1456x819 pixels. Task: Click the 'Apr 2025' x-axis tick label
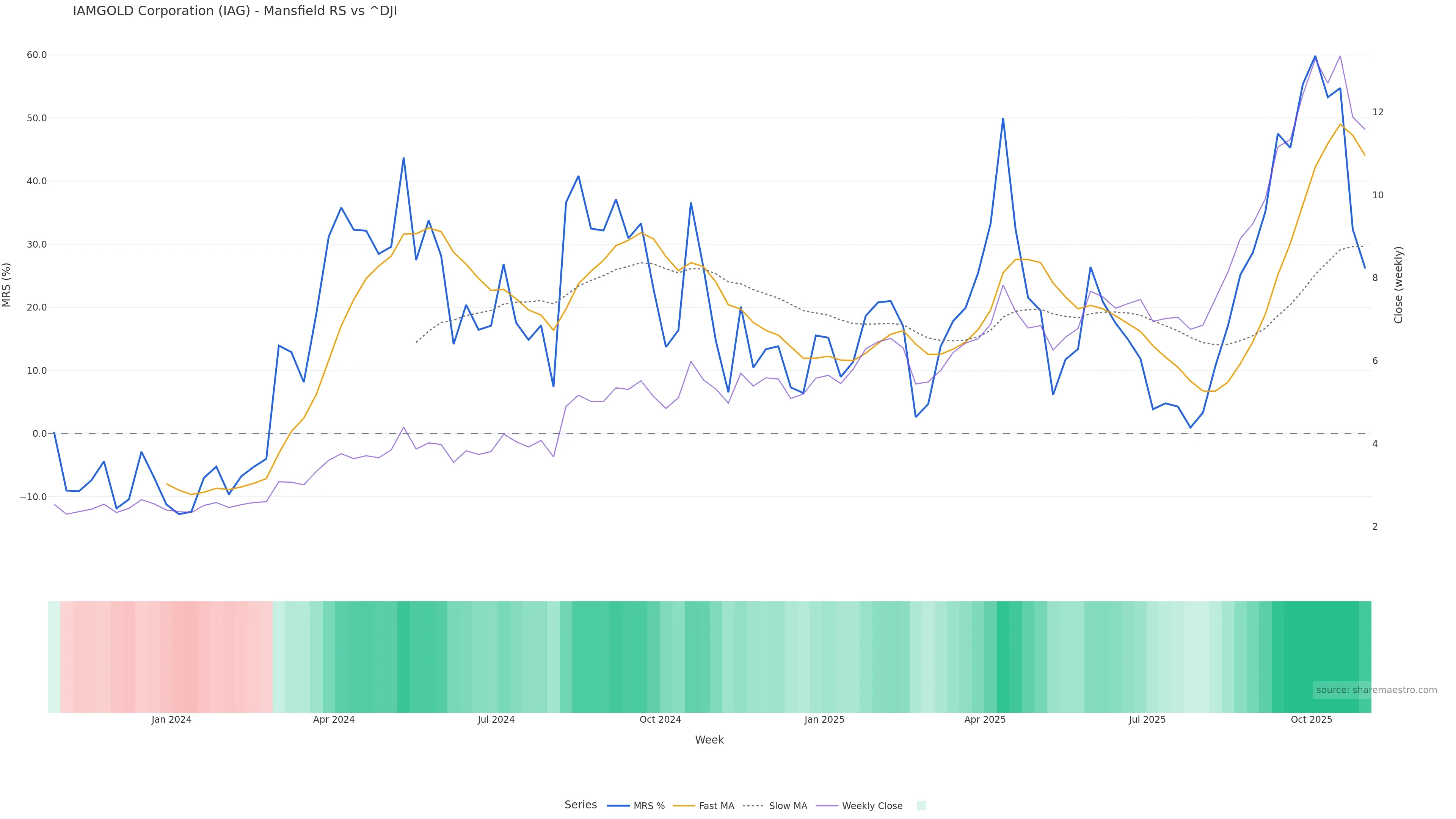click(x=985, y=720)
